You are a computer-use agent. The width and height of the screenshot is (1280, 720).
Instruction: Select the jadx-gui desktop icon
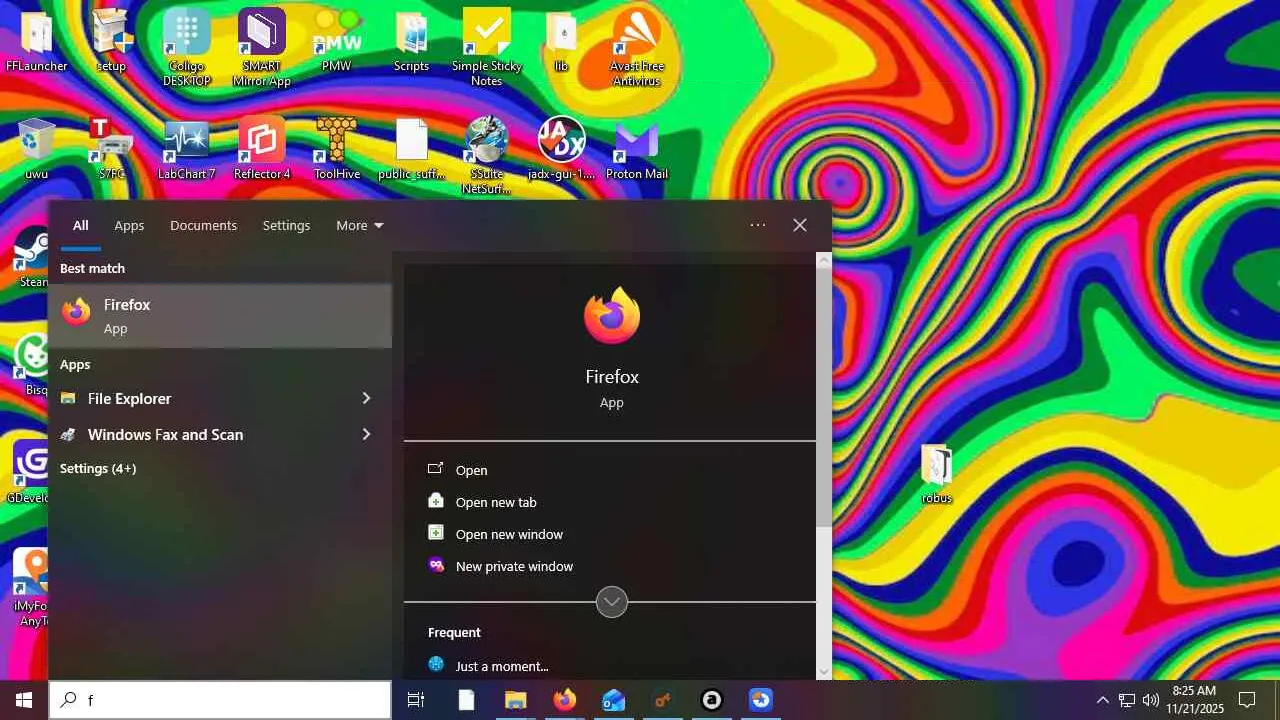pos(561,149)
